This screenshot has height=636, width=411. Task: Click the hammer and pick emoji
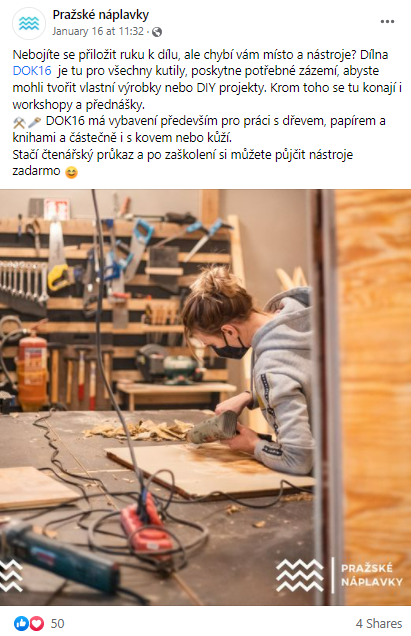coord(19,122)
